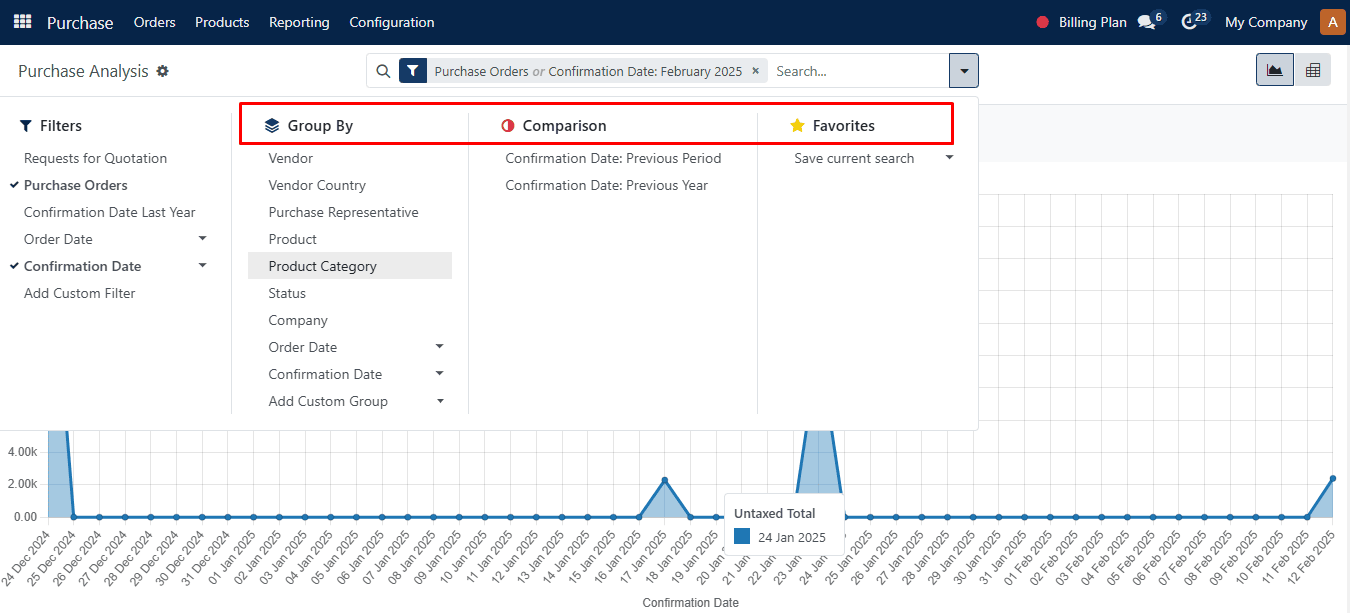Expand the Order Date group by arrow
The image size is (1350, 613).
coord(439,347)
